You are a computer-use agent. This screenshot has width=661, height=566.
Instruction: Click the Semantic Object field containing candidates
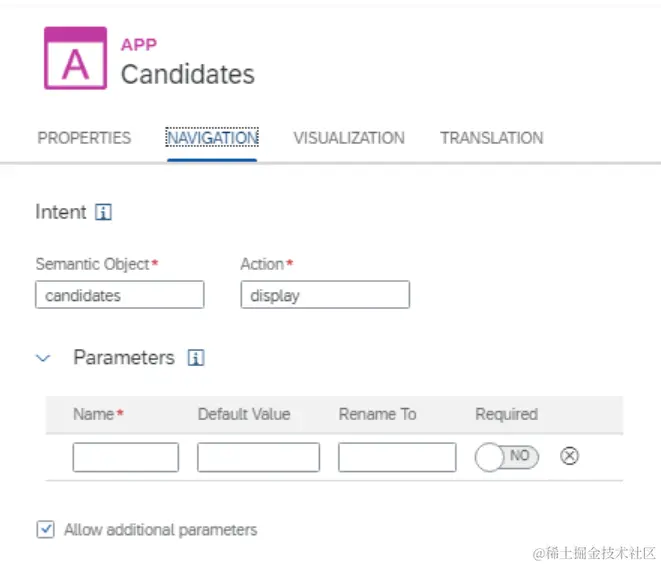tap(120, 295)
